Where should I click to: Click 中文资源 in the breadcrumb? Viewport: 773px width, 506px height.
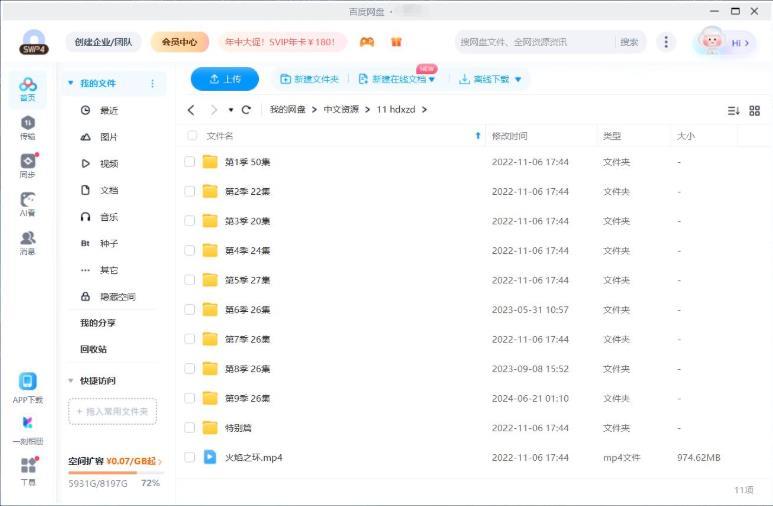[341, 109]
